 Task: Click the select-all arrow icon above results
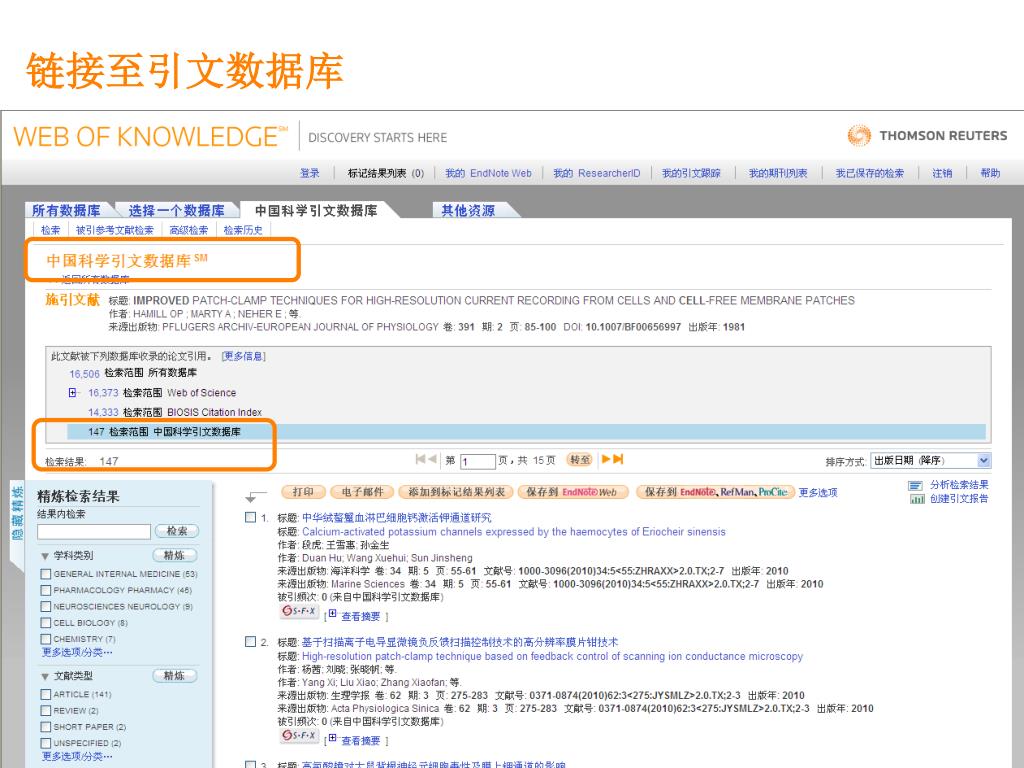click(255, 496)
